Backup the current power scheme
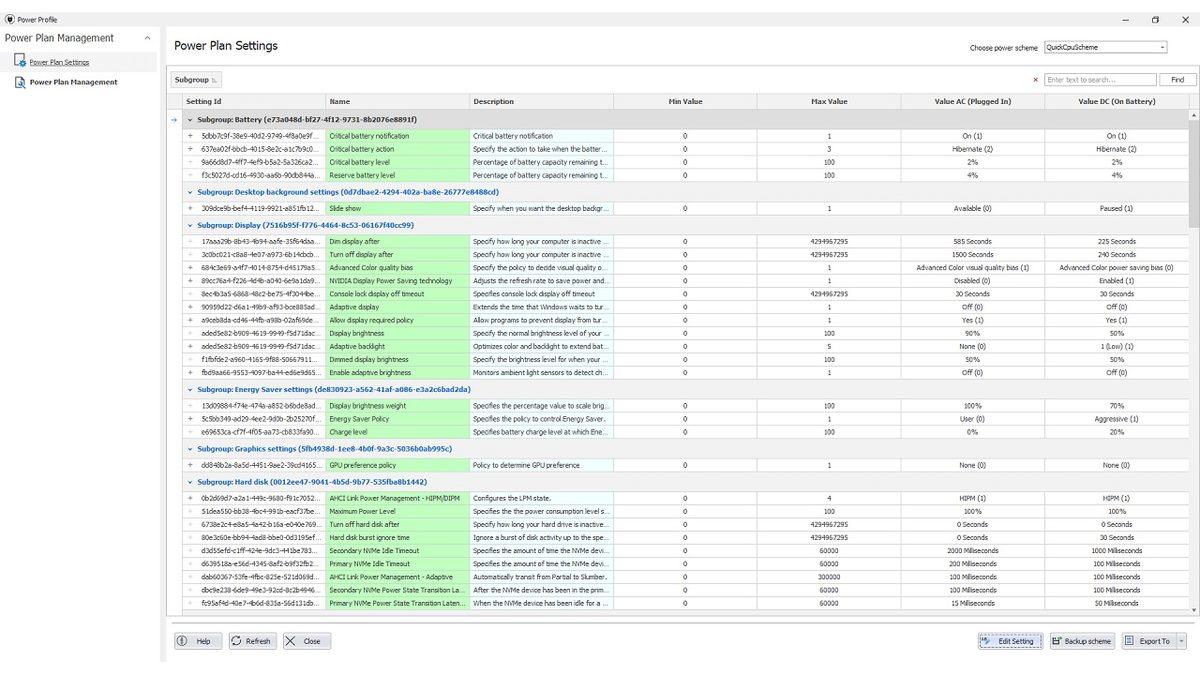 1081,641
